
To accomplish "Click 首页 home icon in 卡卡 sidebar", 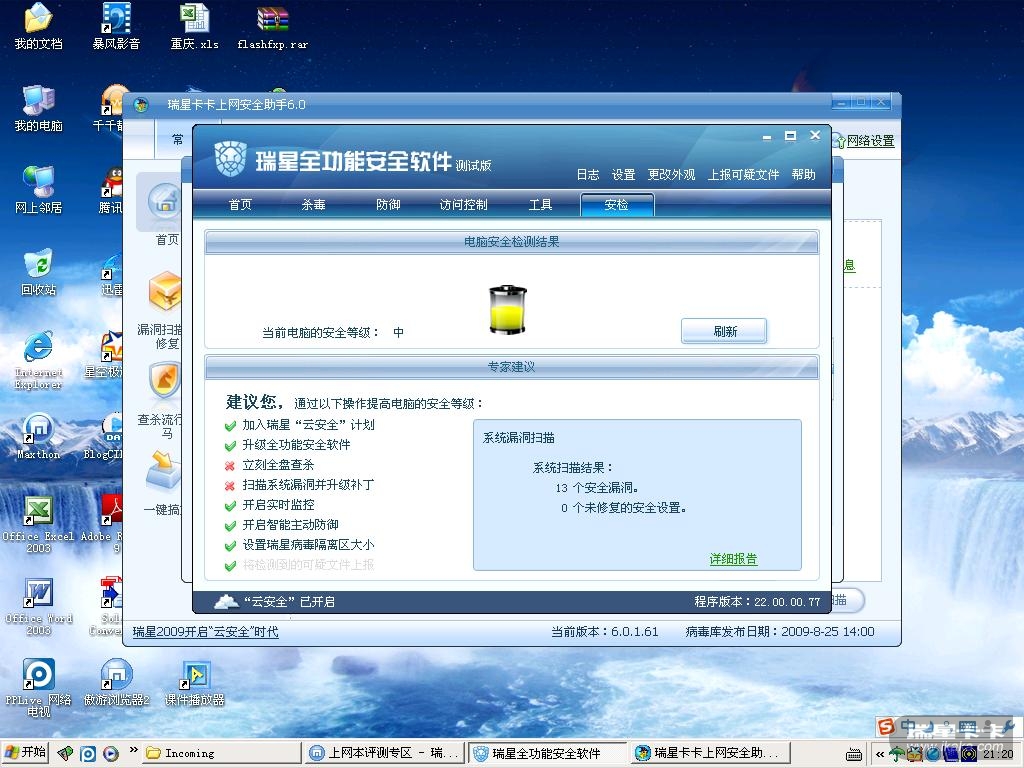I will coord(165,201).
